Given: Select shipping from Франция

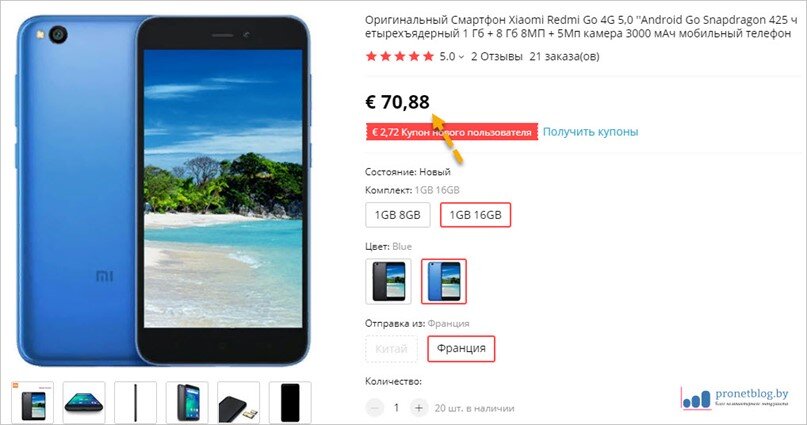Looking at the screenshot, I should pos(461,348).
